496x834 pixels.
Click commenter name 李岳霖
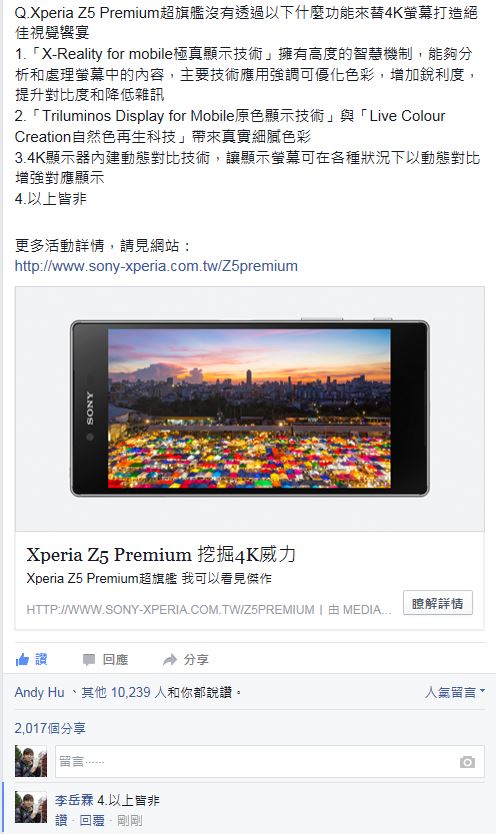point(74,800)
